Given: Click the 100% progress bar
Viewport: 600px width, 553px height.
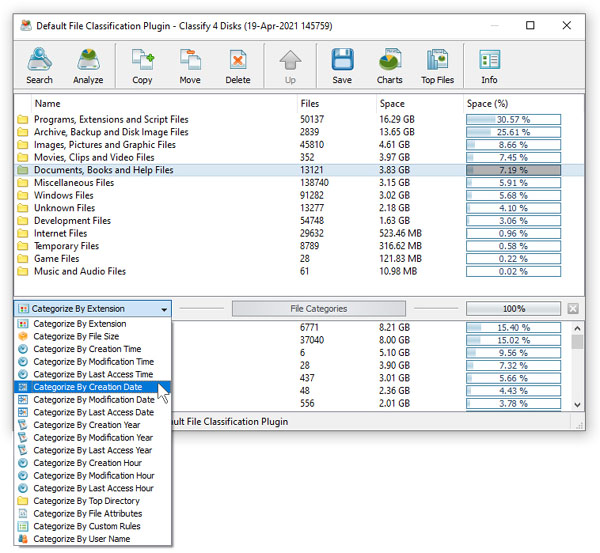Looking at the screenshot, I should click(514, 308).
